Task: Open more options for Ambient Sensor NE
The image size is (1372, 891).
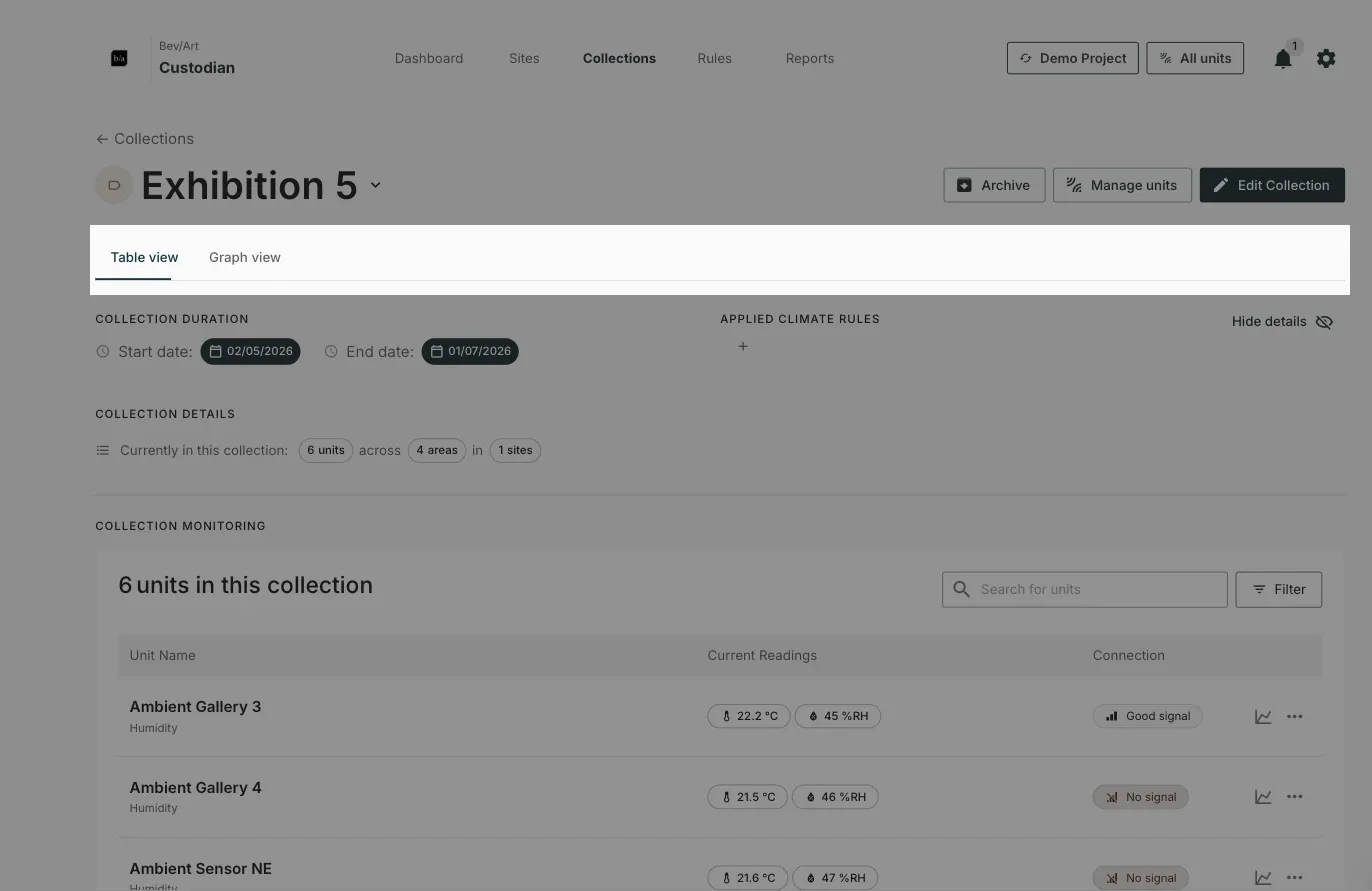Action: pos(1295,878)
